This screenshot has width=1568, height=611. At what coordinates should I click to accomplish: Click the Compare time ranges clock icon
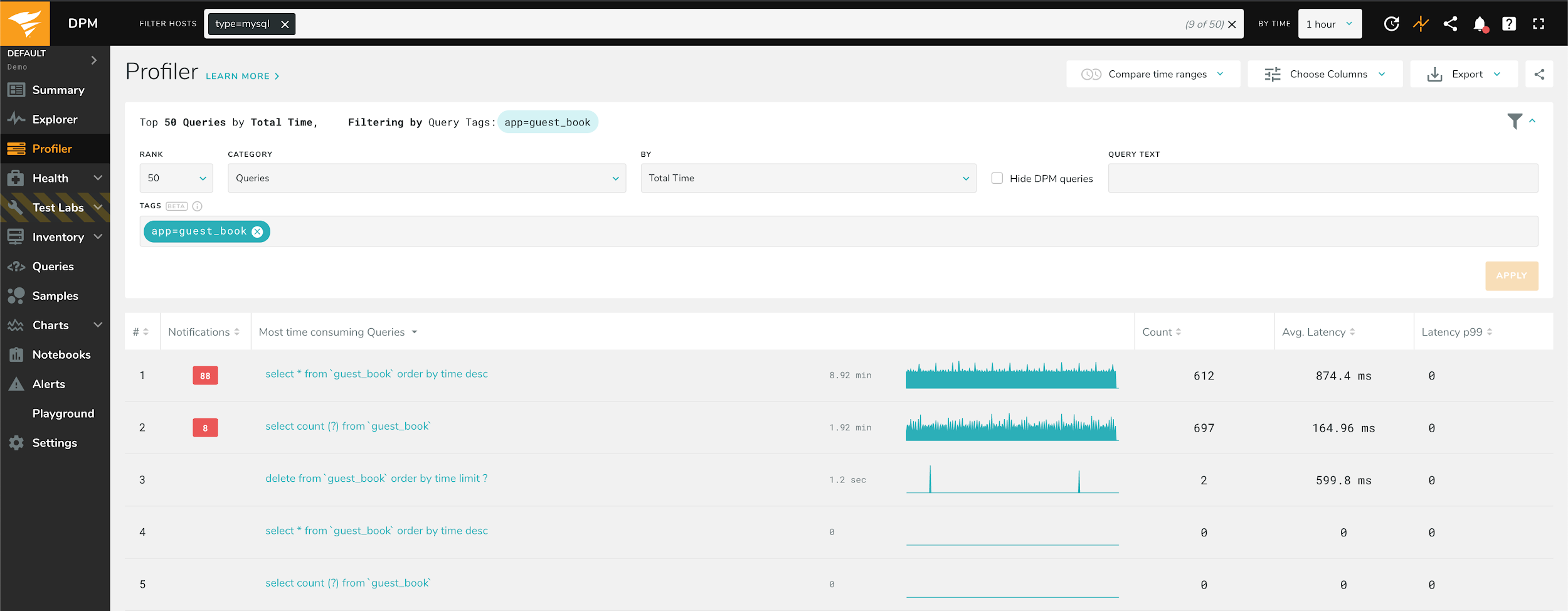[1091, 74]
